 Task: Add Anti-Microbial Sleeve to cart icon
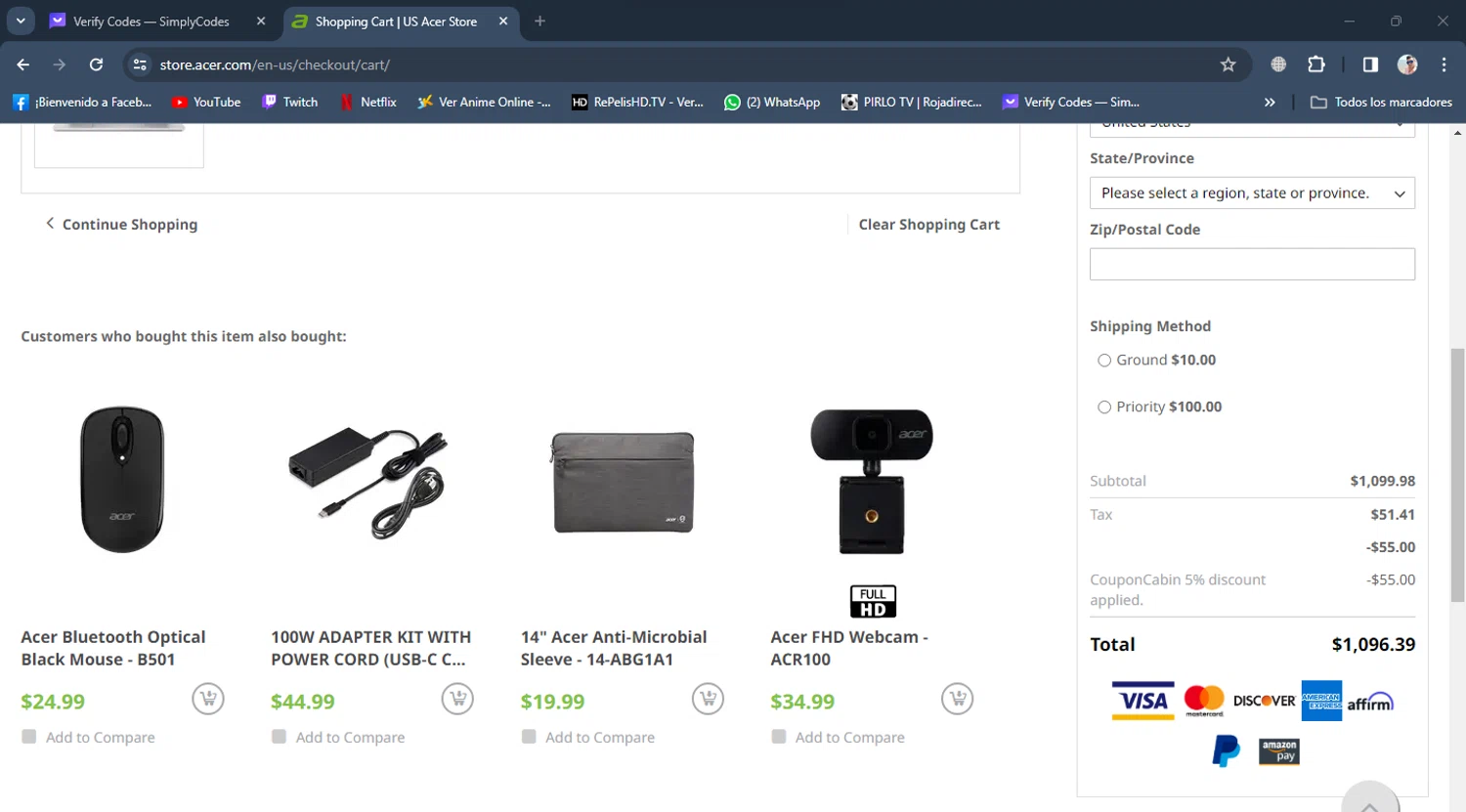coord(708,699)
